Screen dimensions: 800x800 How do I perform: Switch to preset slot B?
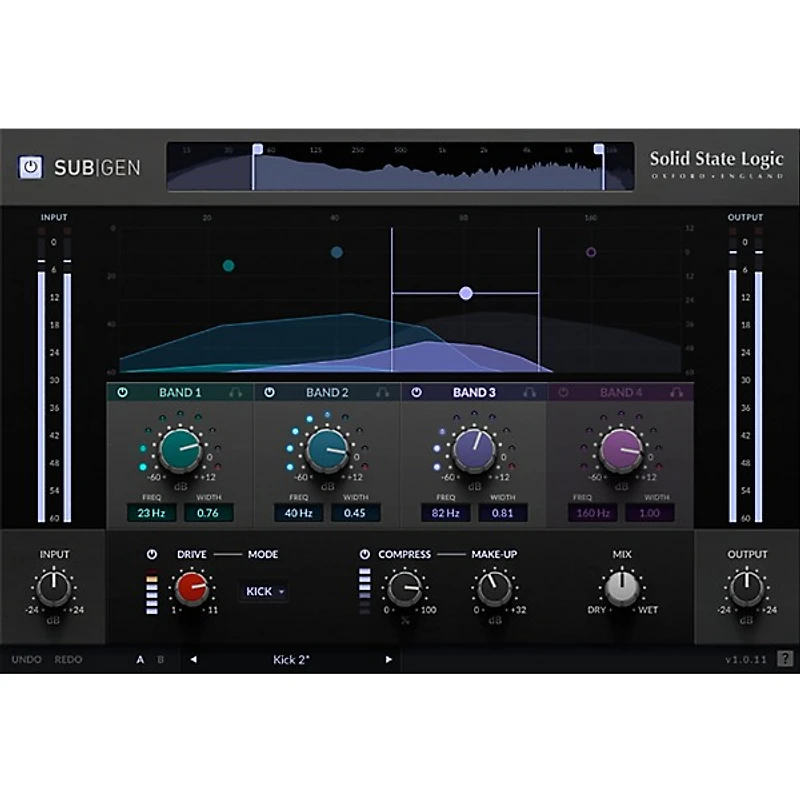(161, 660)
